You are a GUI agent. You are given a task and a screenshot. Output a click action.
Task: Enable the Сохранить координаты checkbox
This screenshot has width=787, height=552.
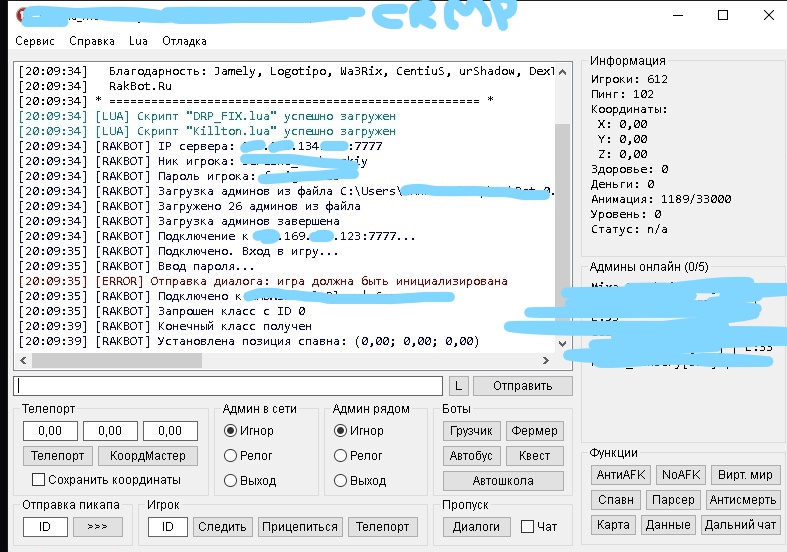pyautogui.click(x=39, y=479)
